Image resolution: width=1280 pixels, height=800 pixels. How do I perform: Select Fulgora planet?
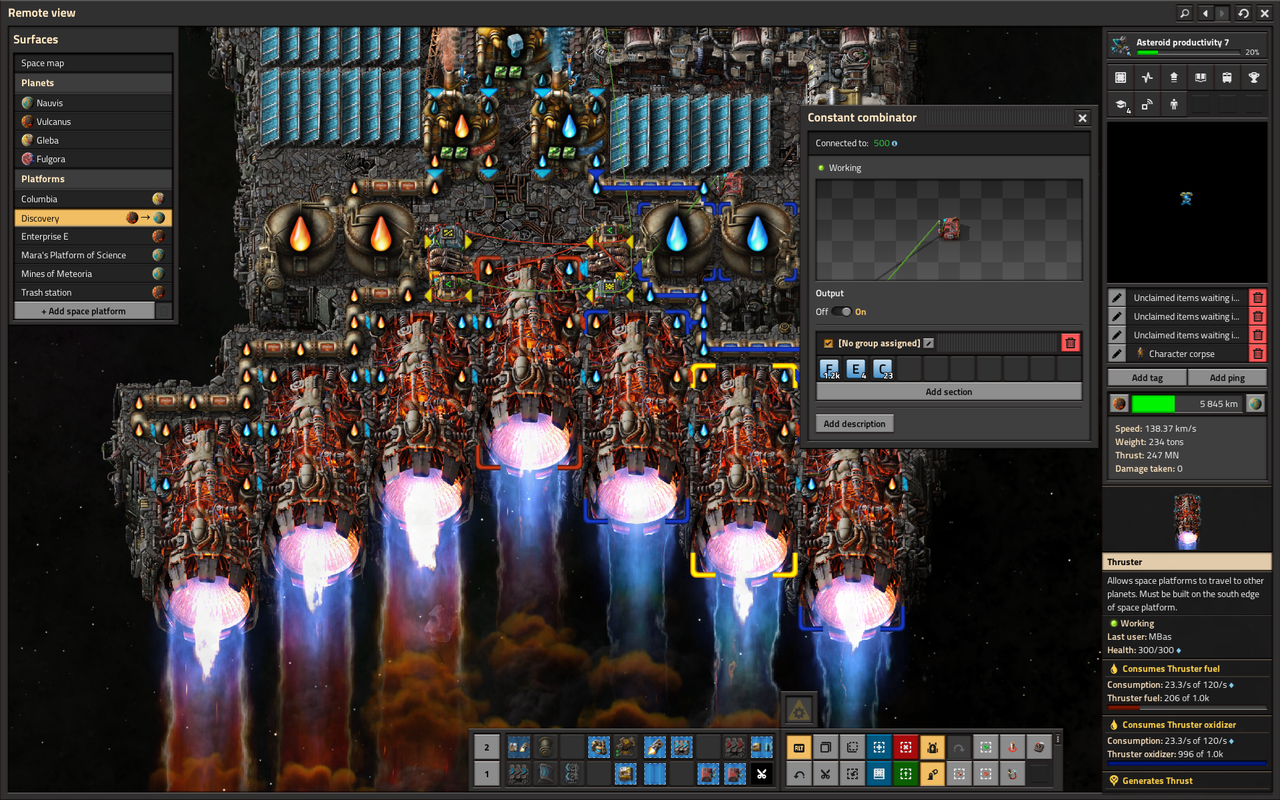click(93, 160)
